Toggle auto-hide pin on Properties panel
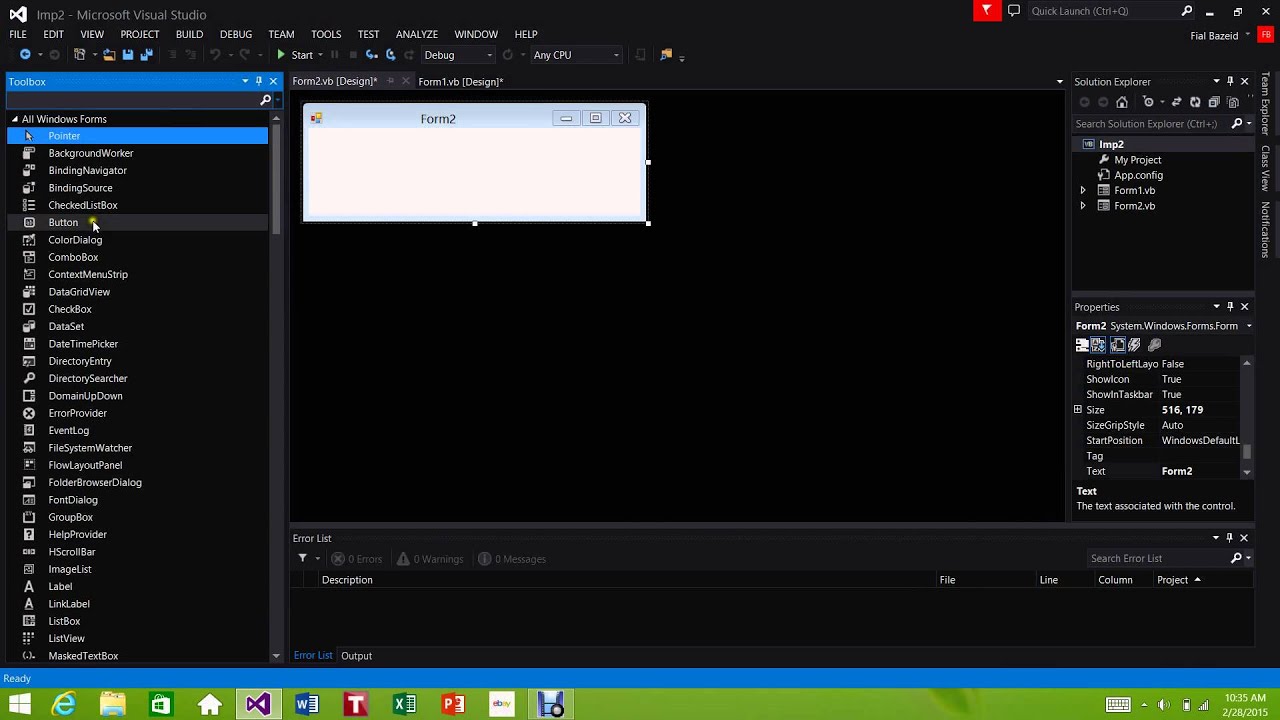 pyautogui.click(x=1230, y=306)
